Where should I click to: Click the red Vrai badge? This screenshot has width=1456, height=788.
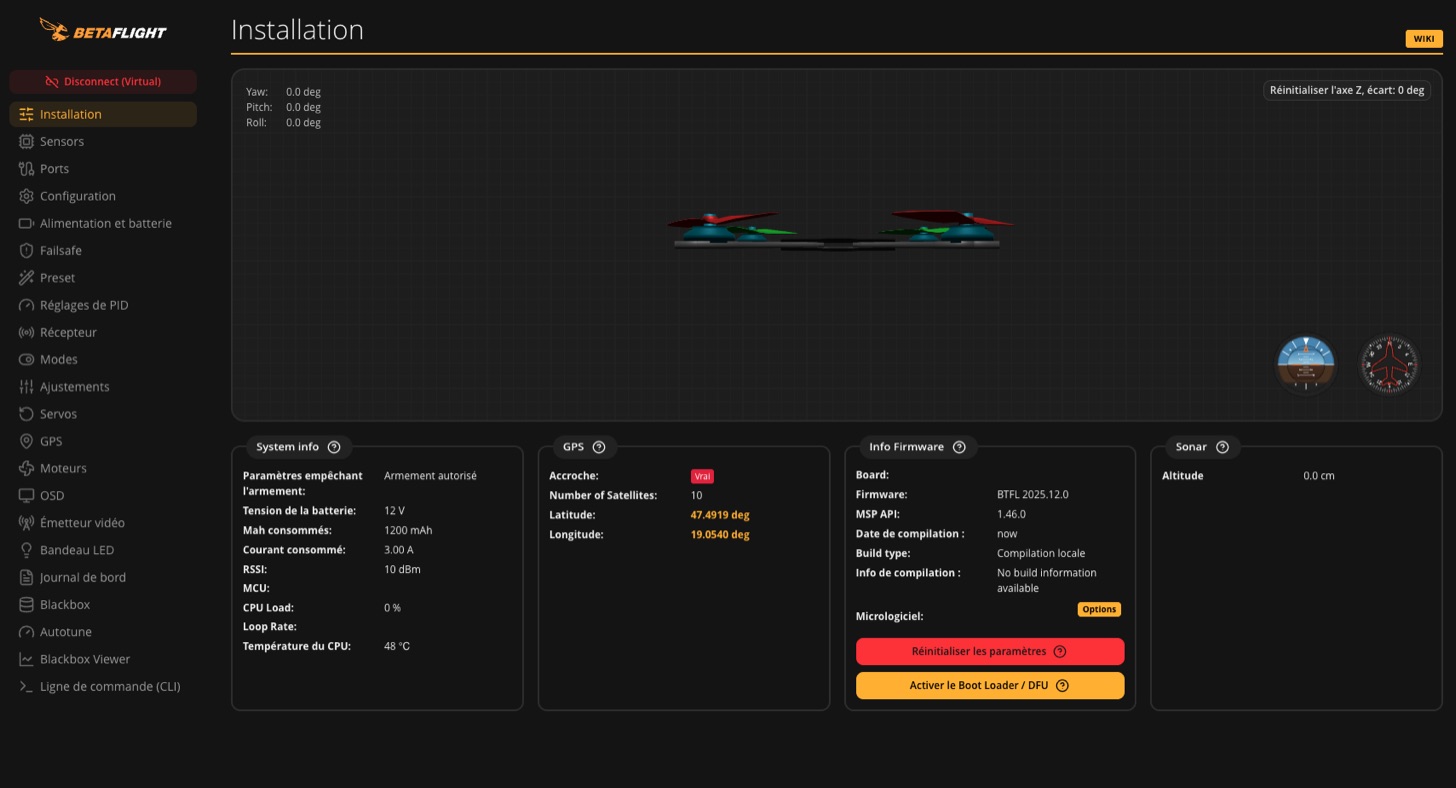click(702, 477)
